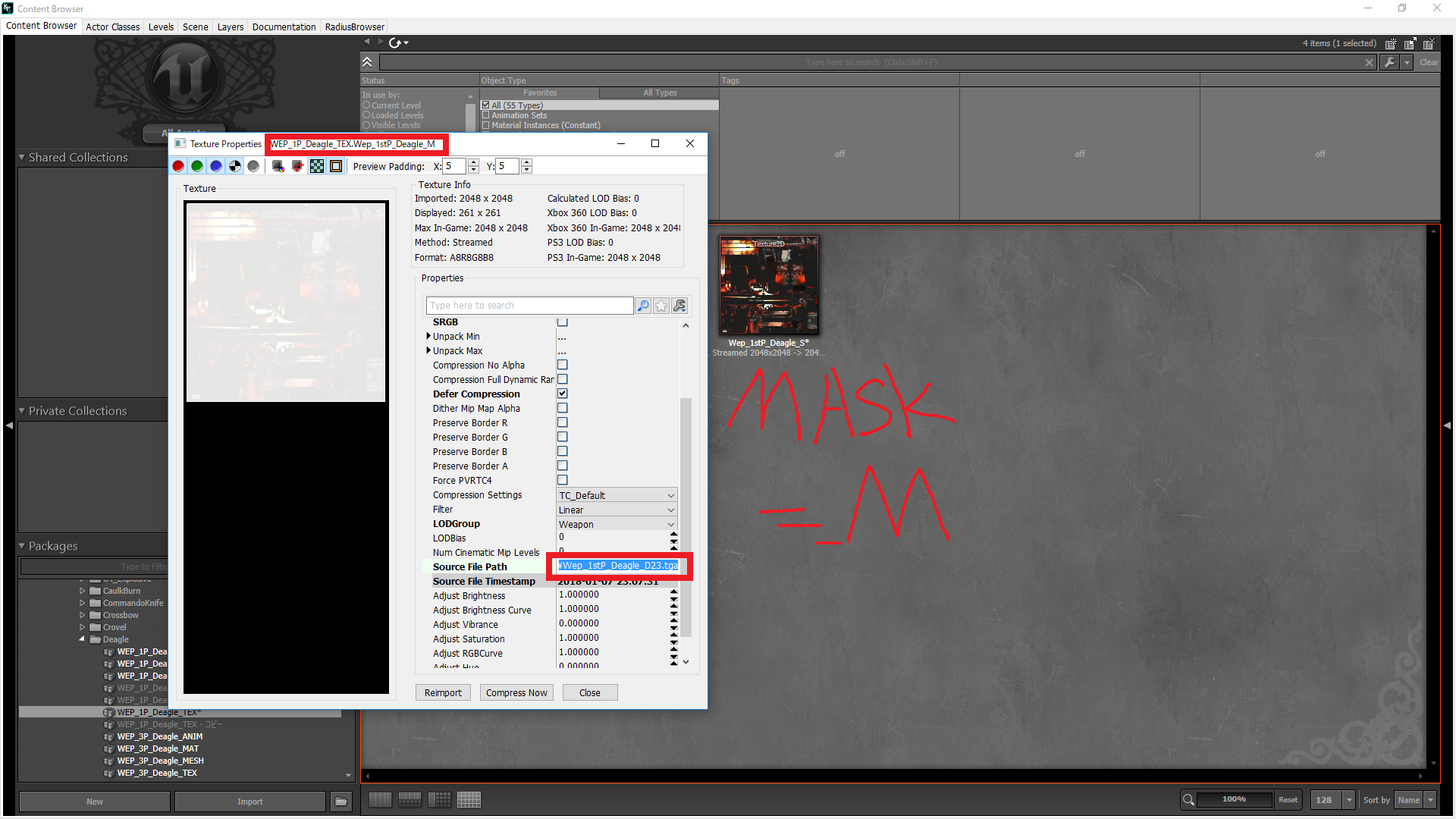Click the Reimport button
1456x819 pixels.
(x=443, y=692)
